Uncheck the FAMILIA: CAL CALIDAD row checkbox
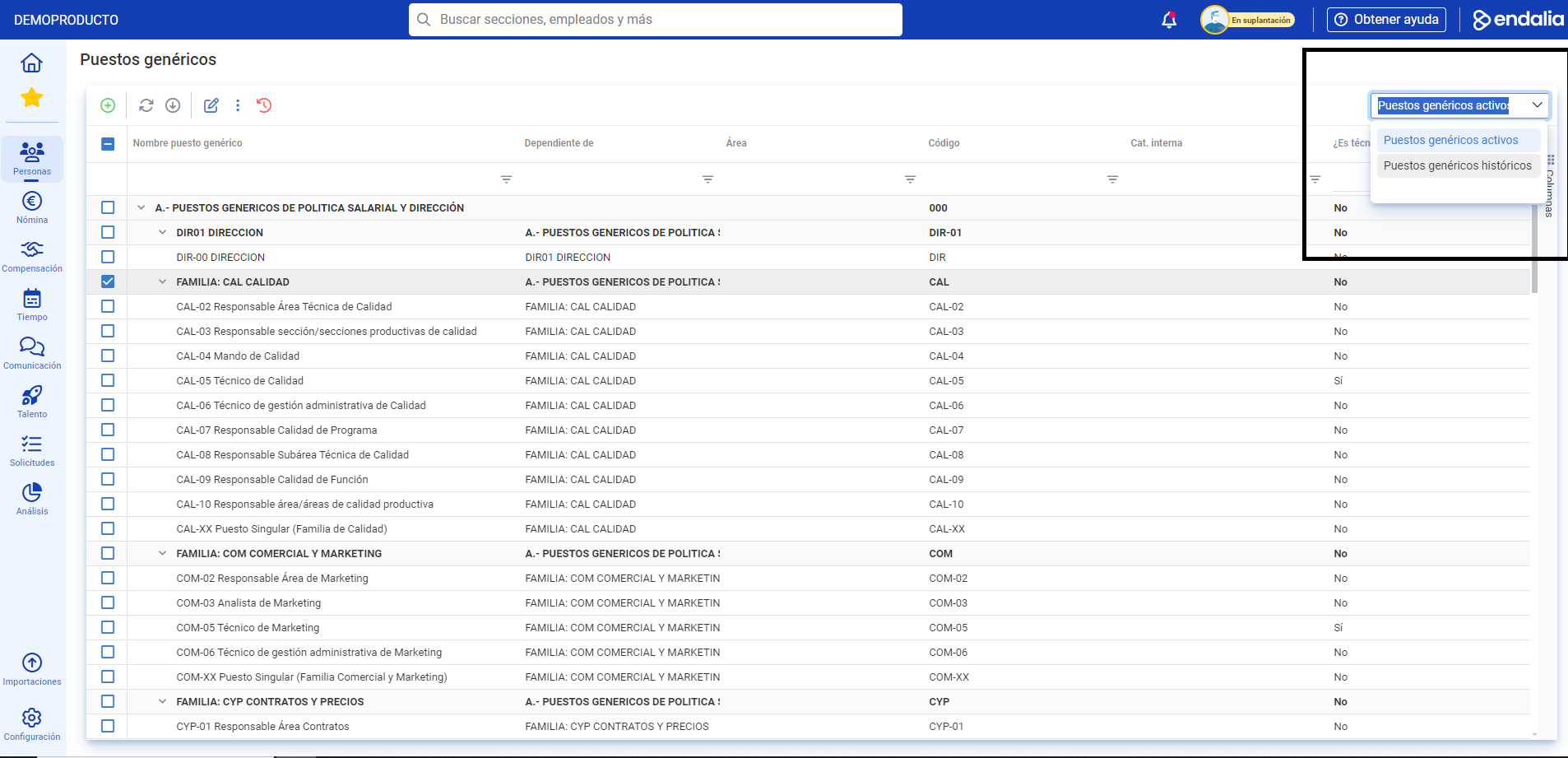 [x=108, y=281]
